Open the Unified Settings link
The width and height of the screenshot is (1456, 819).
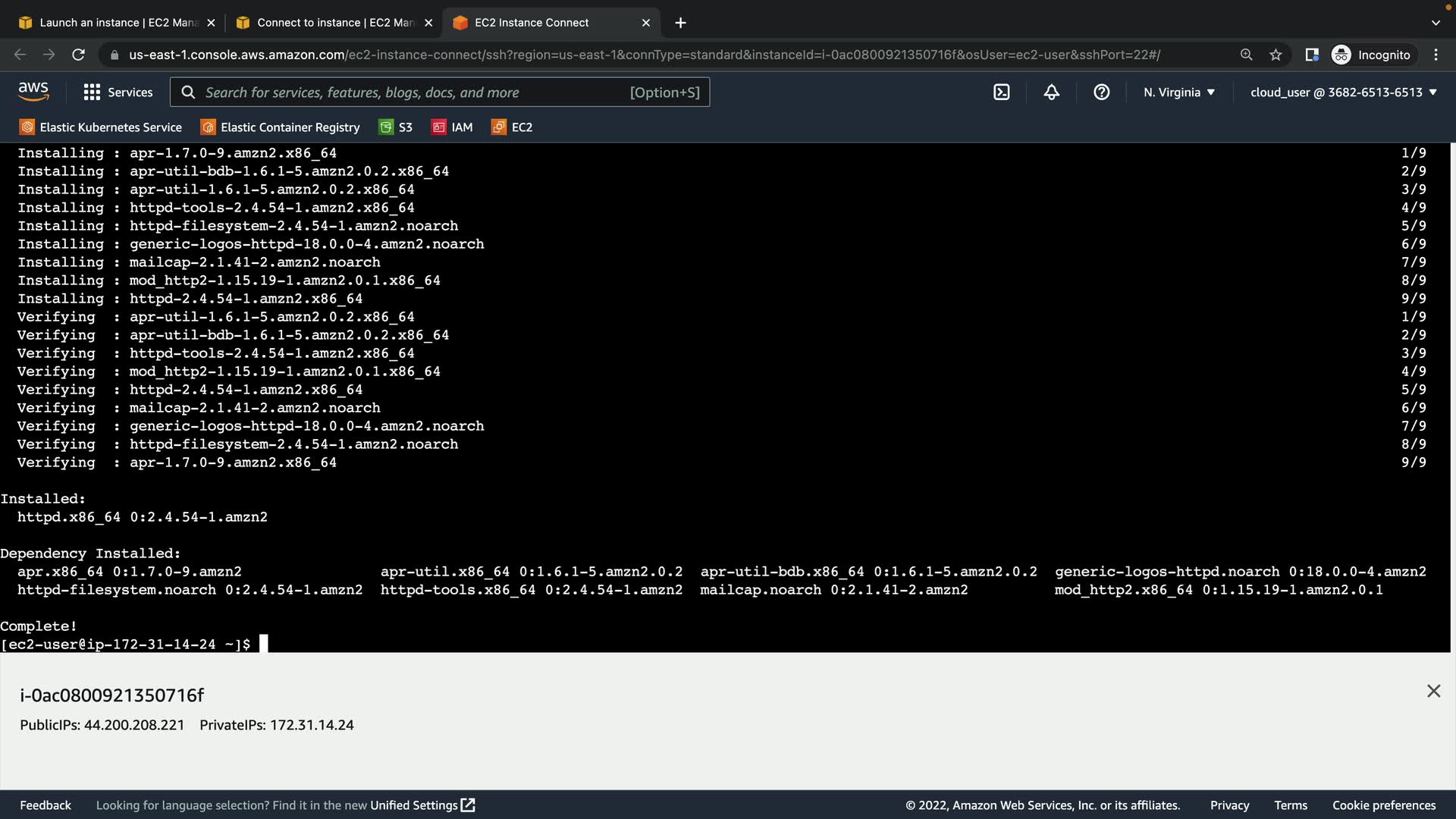[422, 805]
